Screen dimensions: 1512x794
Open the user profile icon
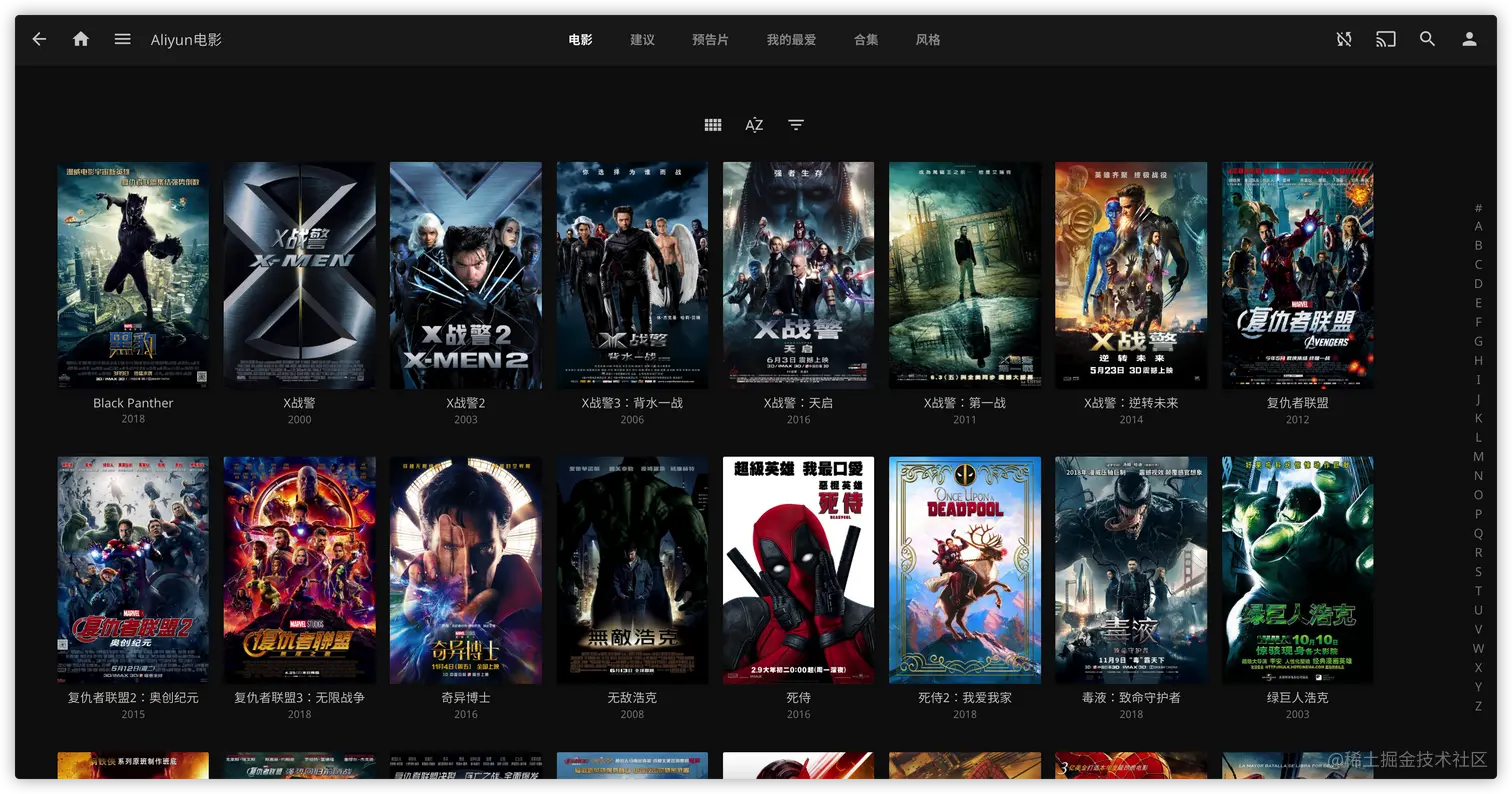tap(1469, 39)
